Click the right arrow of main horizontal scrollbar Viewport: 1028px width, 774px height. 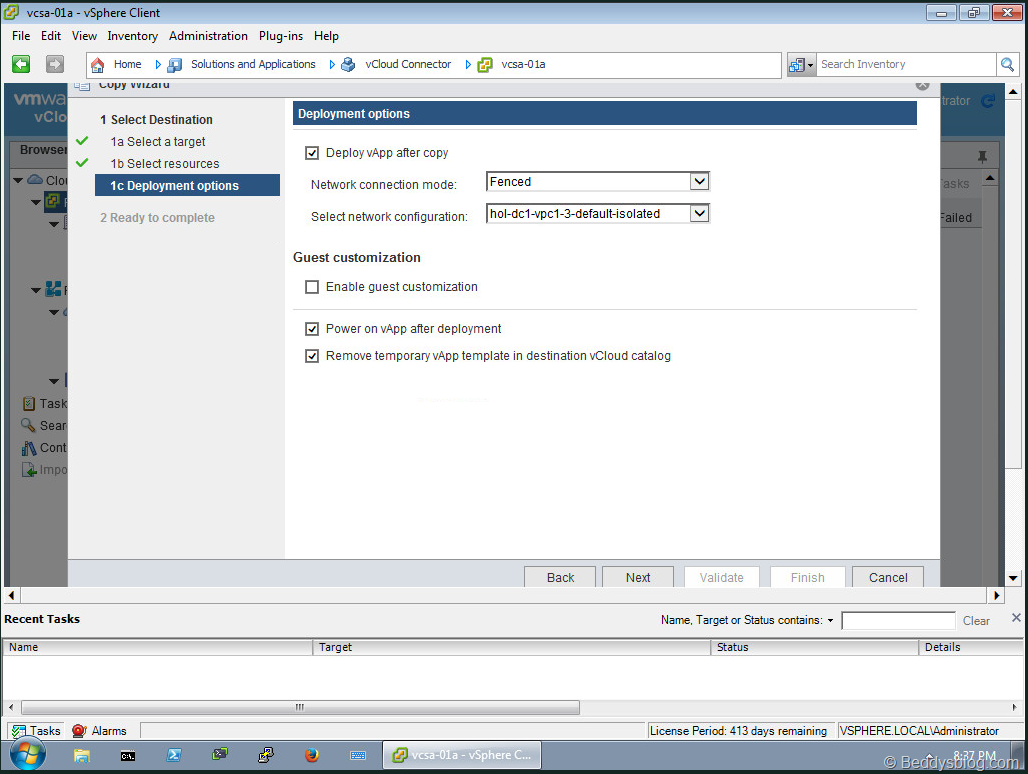point(997,595)
